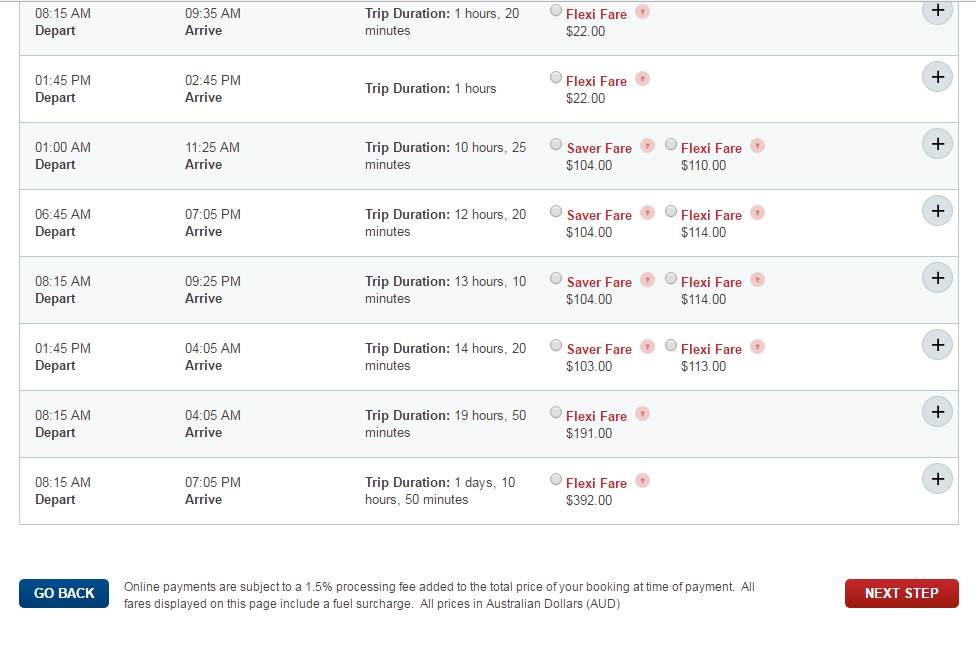976x649 pixels.
Task: Choose Flexi Fare $392.00 option
Action: 556,479
